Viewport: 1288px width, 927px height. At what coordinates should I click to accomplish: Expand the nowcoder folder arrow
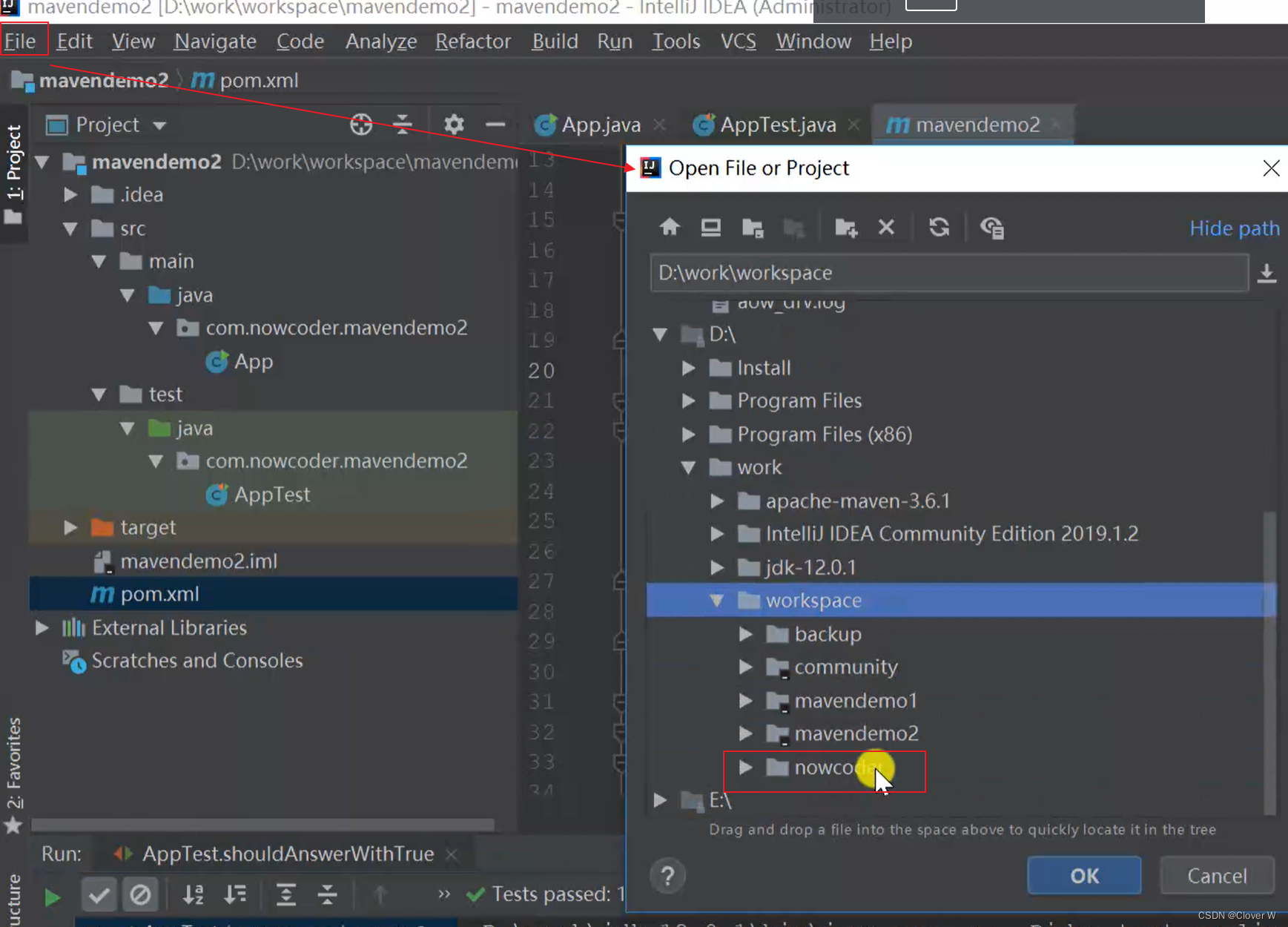pos(746,767)
